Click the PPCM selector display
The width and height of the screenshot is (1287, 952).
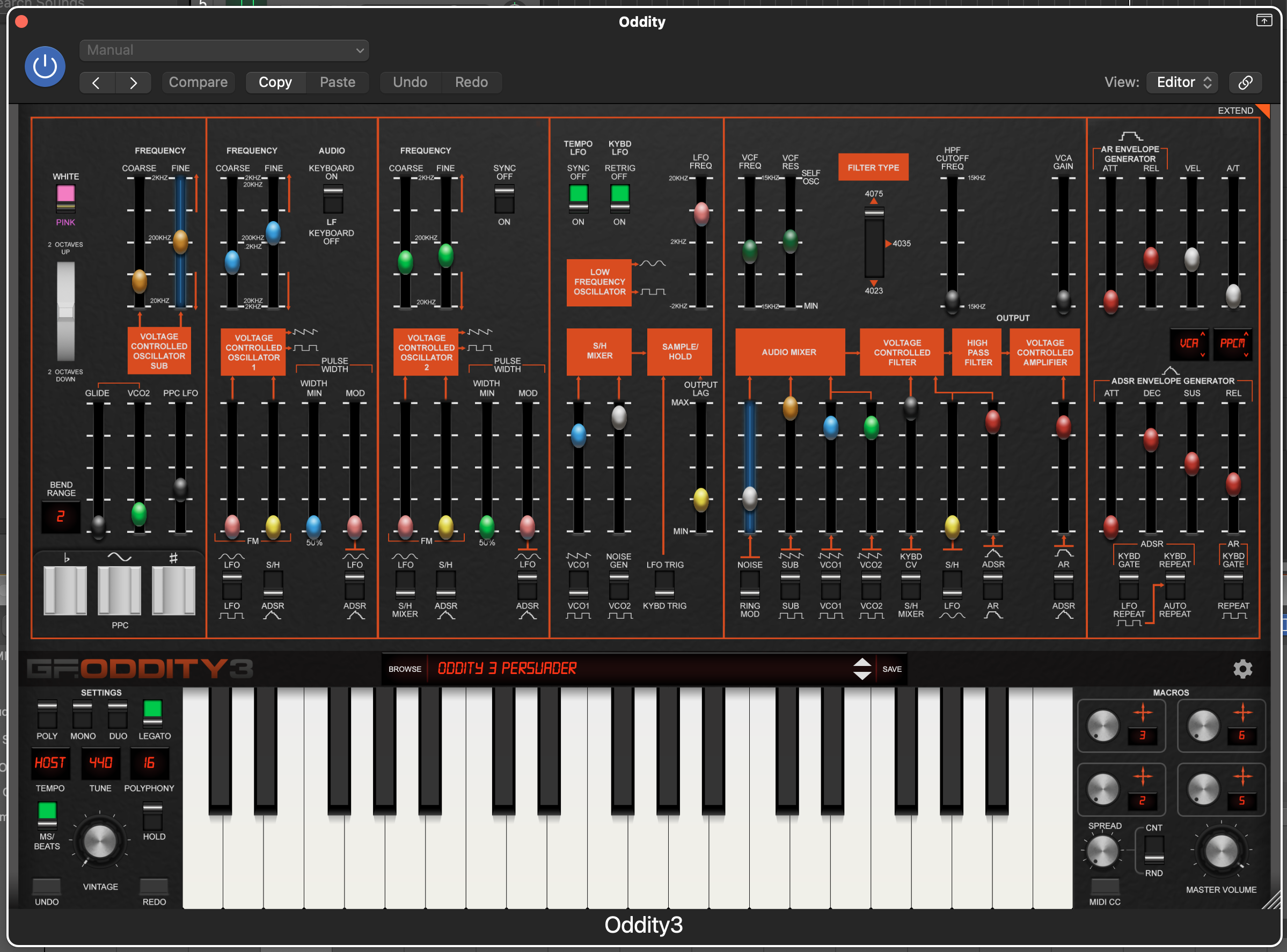point(1232,344)
